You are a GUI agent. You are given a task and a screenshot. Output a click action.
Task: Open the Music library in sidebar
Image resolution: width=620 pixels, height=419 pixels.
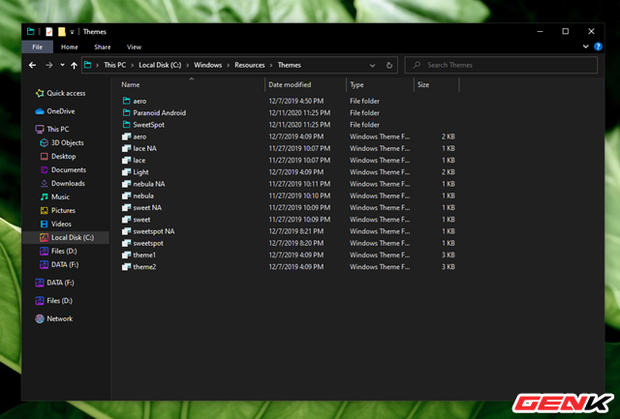62,197
